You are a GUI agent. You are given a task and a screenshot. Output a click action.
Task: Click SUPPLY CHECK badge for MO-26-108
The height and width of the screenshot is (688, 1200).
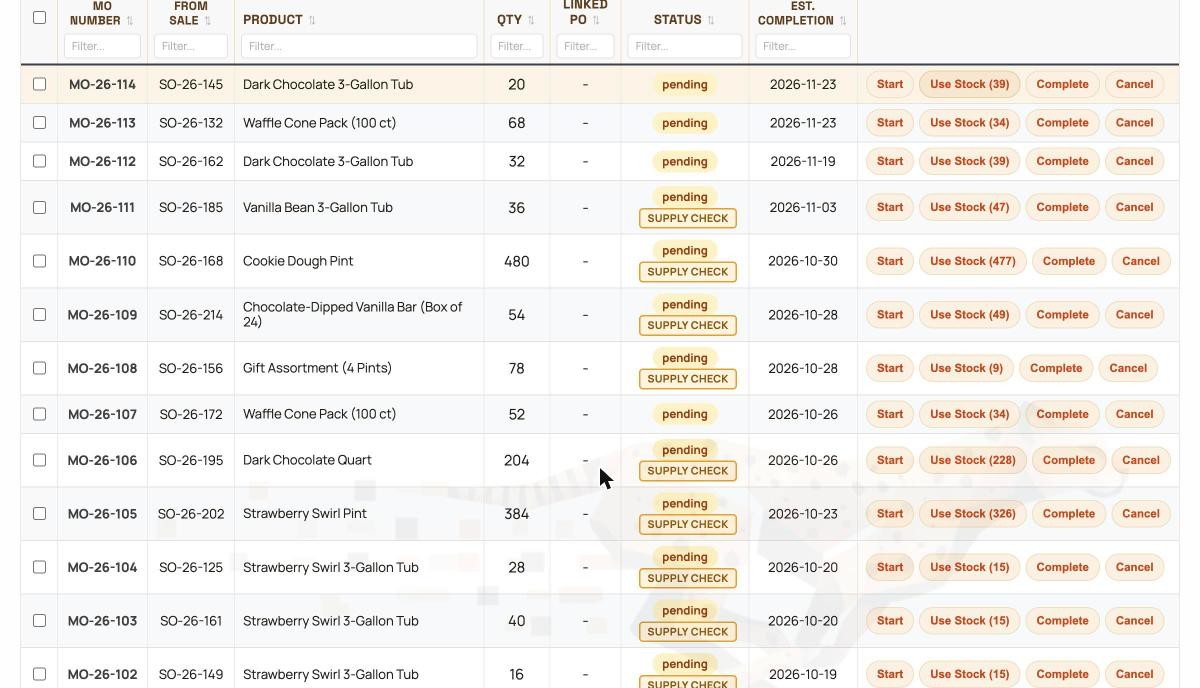point(688,379)
